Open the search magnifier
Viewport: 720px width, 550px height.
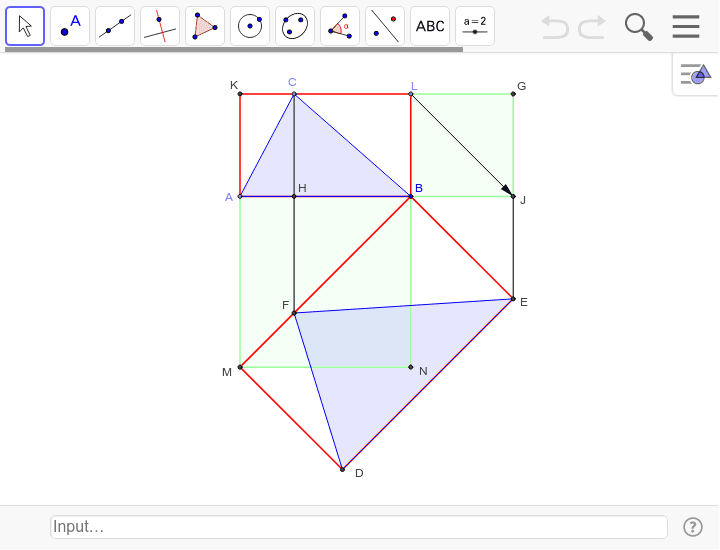[x=639, y=27]
